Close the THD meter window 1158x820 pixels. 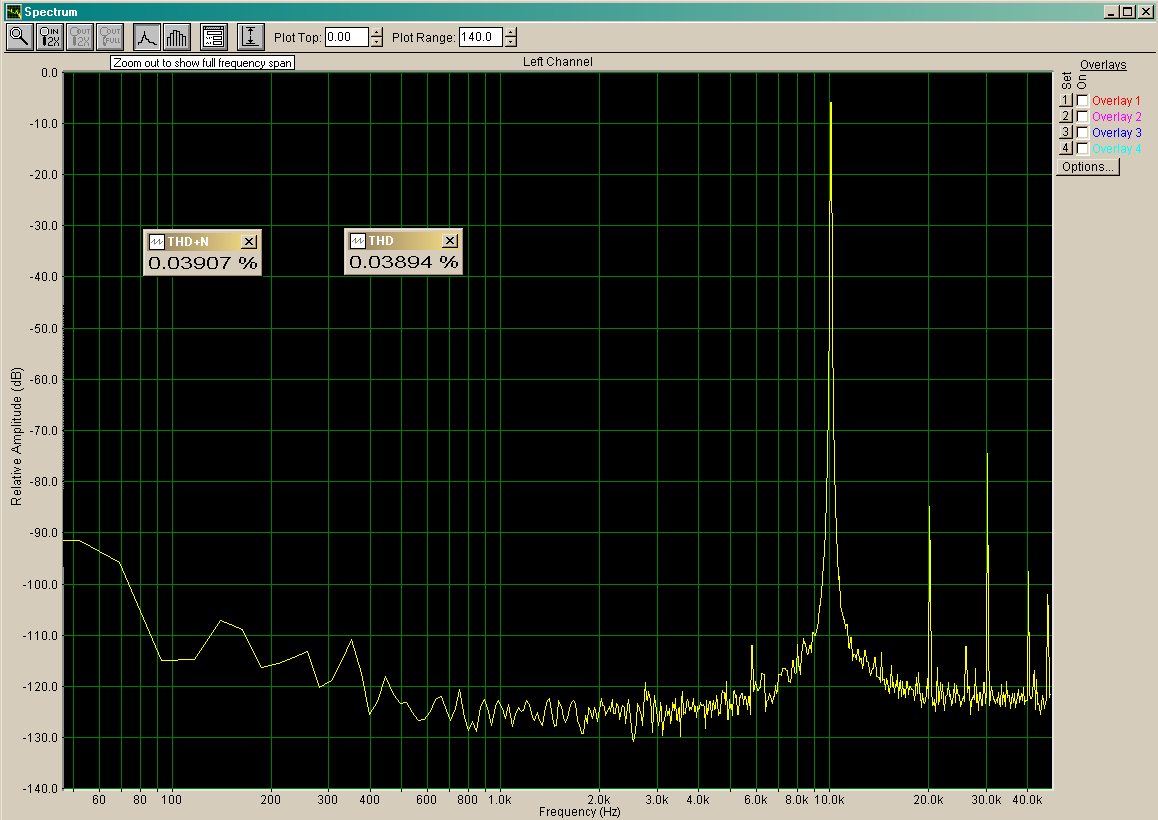pyautogui.click(x=450, y=241)
